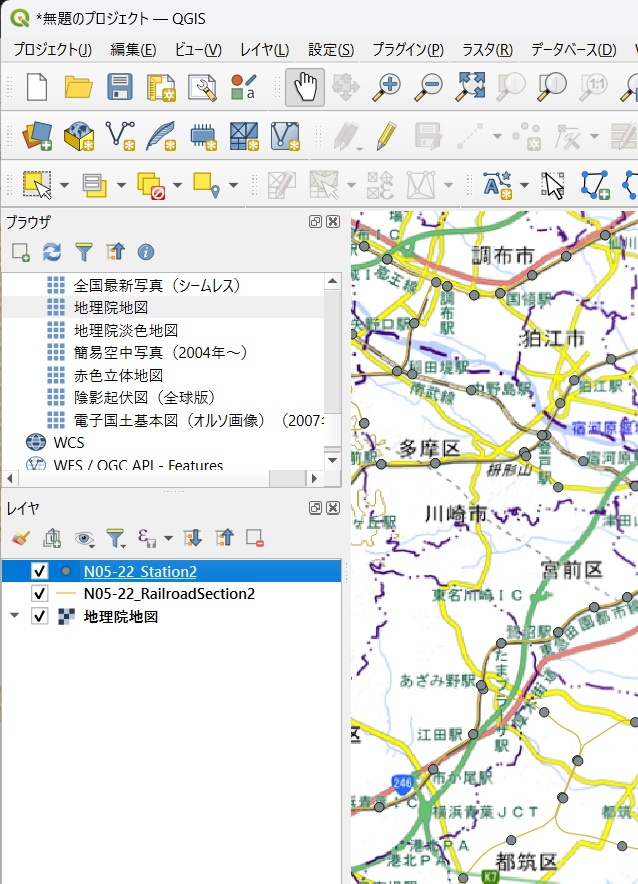Collapse all in Browser panel
This screenshot has width=638, height=884.
115,252
